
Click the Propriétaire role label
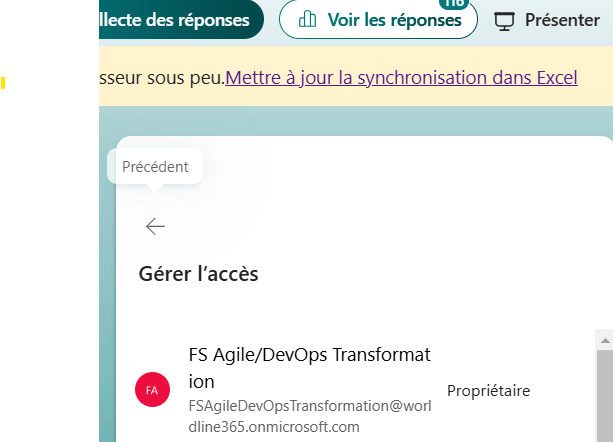point(488,391)
